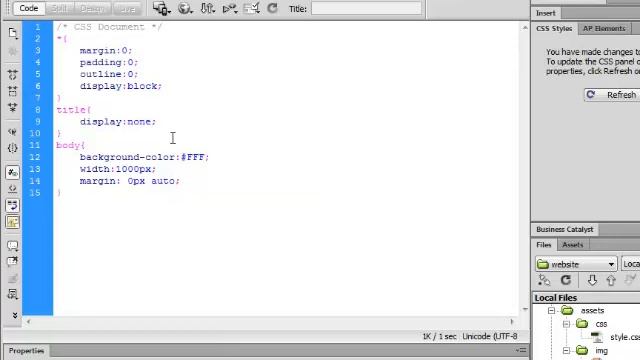Open the Open Documents list icon

[13, 33]
